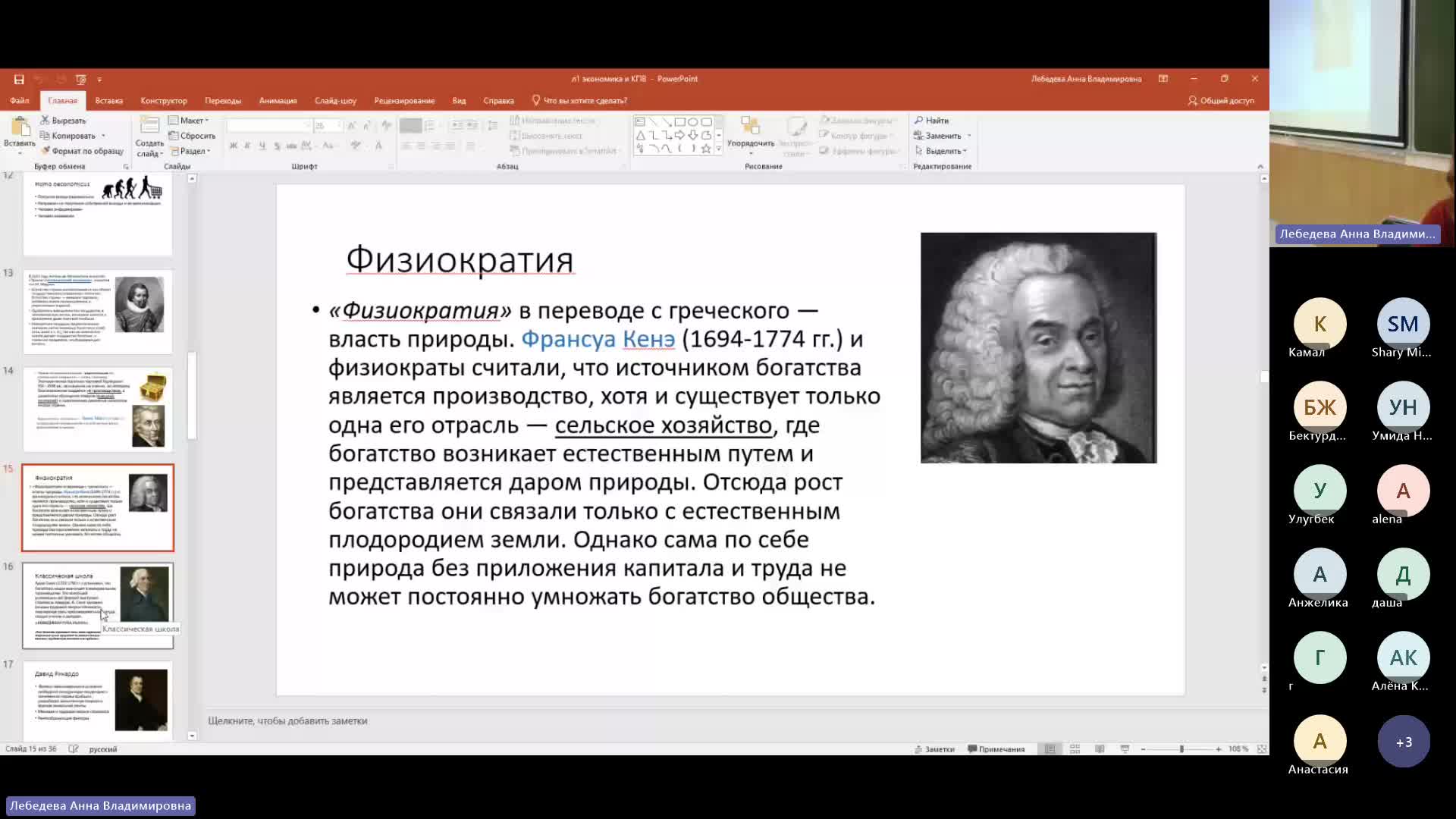Click the 'Что вы хотите сделать?' search box

[580, 100]
